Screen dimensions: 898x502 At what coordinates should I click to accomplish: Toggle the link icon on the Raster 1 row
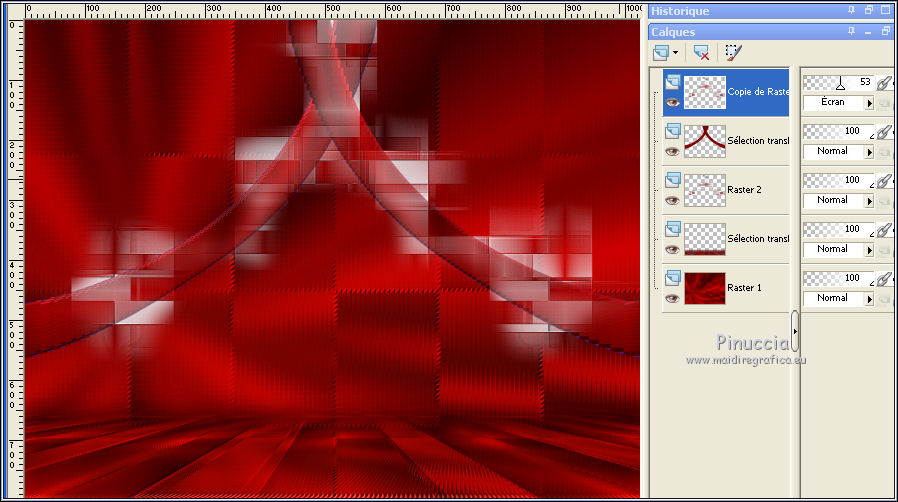coord(885,279)
